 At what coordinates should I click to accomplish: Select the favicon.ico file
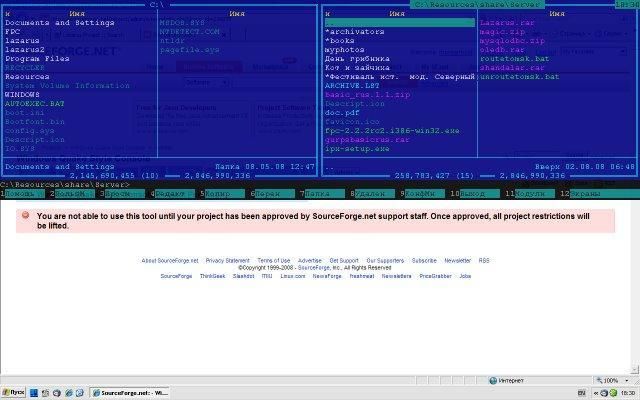[352, 122]
